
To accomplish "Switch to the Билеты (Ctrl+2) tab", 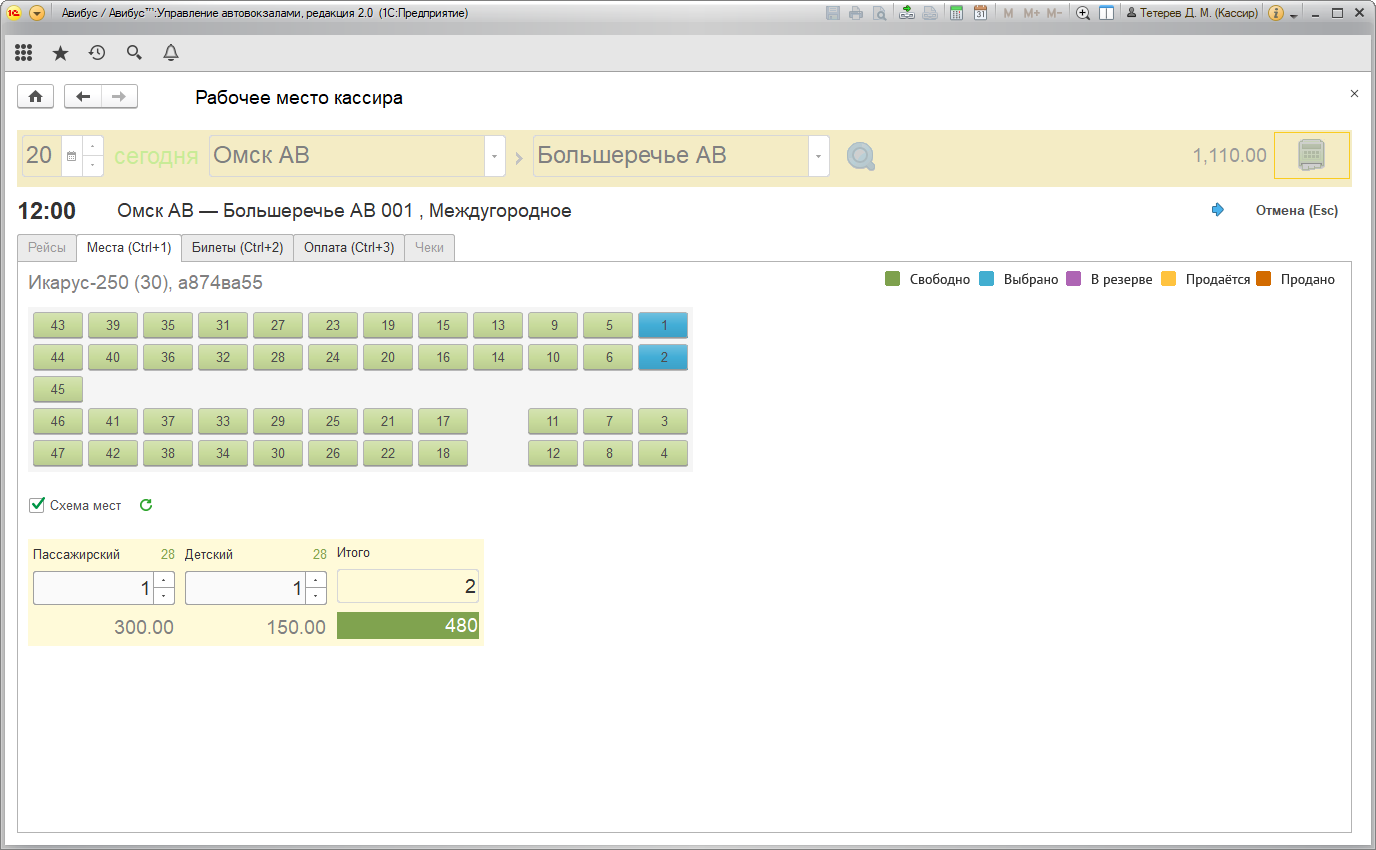I will pos(237,248).
